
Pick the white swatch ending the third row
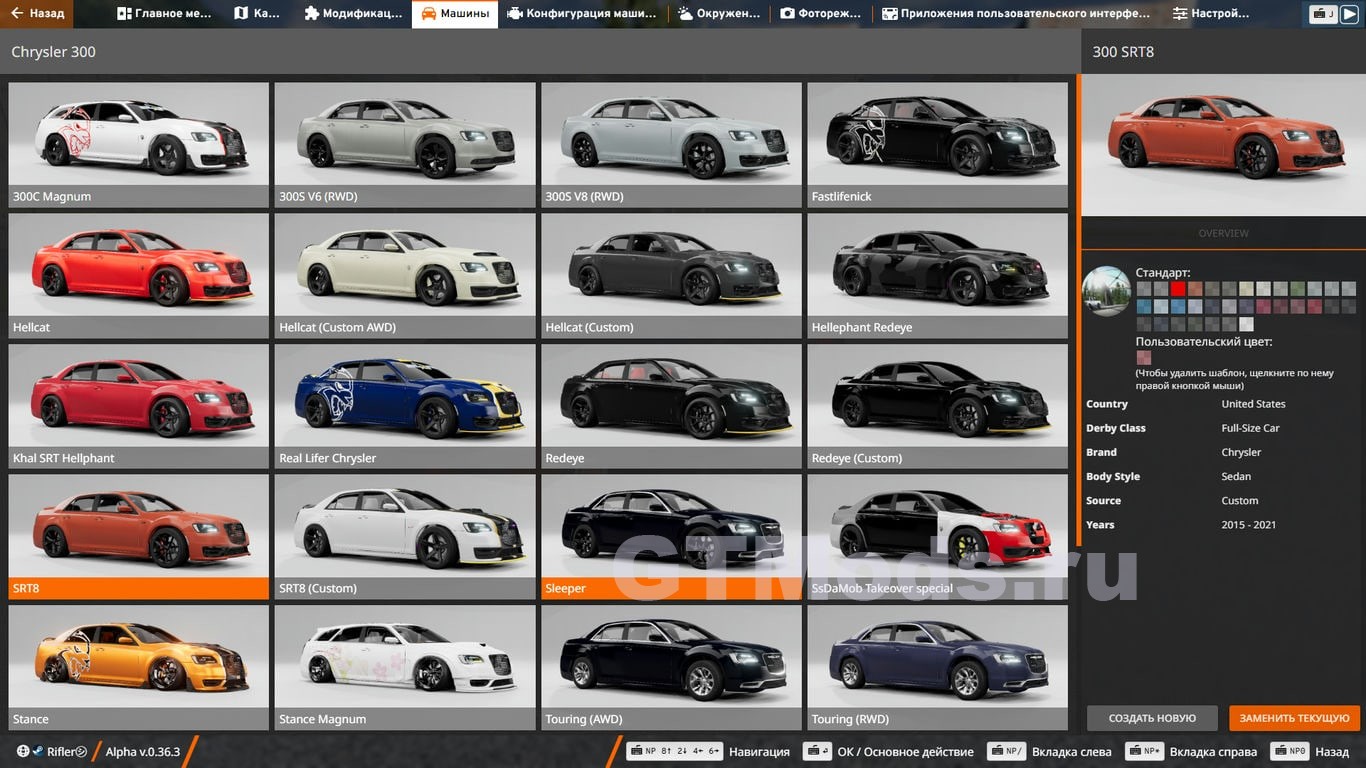coord(1246,324)
